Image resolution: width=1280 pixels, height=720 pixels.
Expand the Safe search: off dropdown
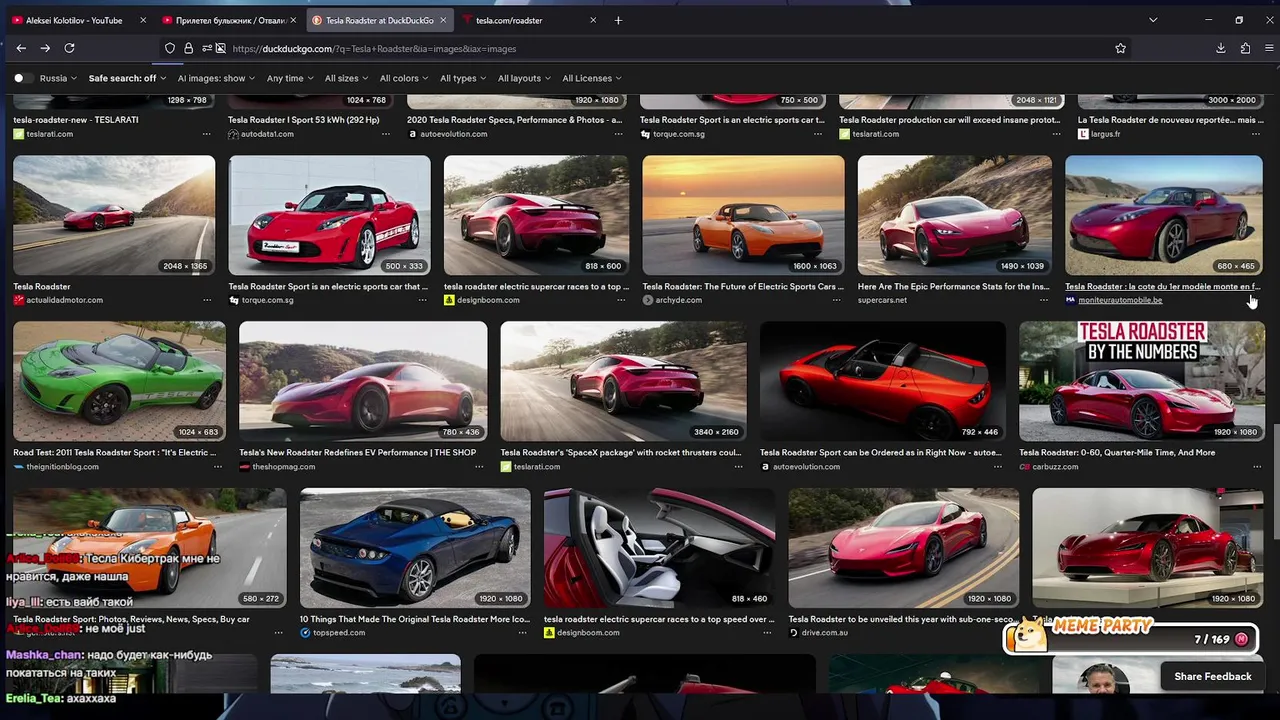[x=127, y=78]
